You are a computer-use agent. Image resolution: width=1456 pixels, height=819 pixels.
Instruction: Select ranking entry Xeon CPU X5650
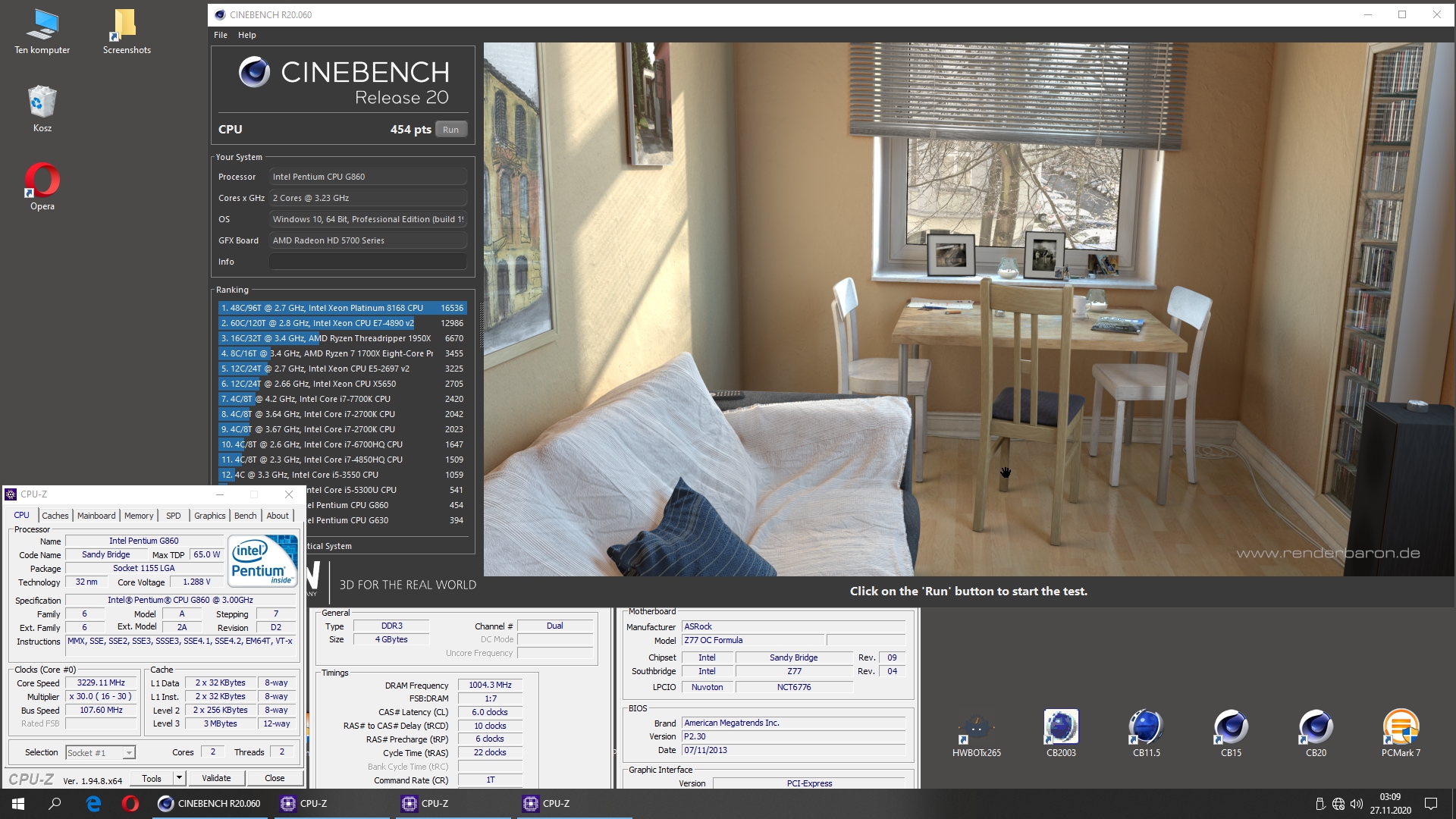coord(342,384)
